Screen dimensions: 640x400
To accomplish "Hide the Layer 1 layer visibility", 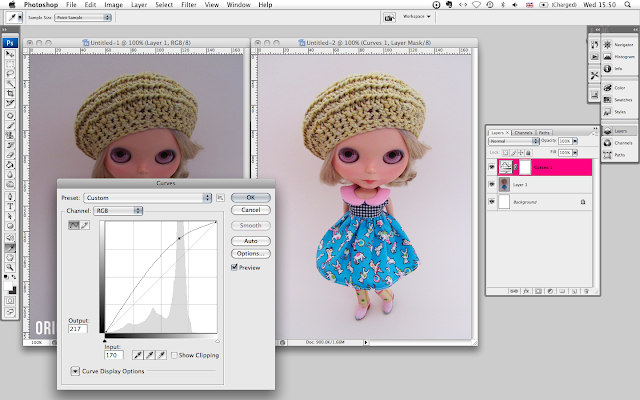I will (493, 185).
